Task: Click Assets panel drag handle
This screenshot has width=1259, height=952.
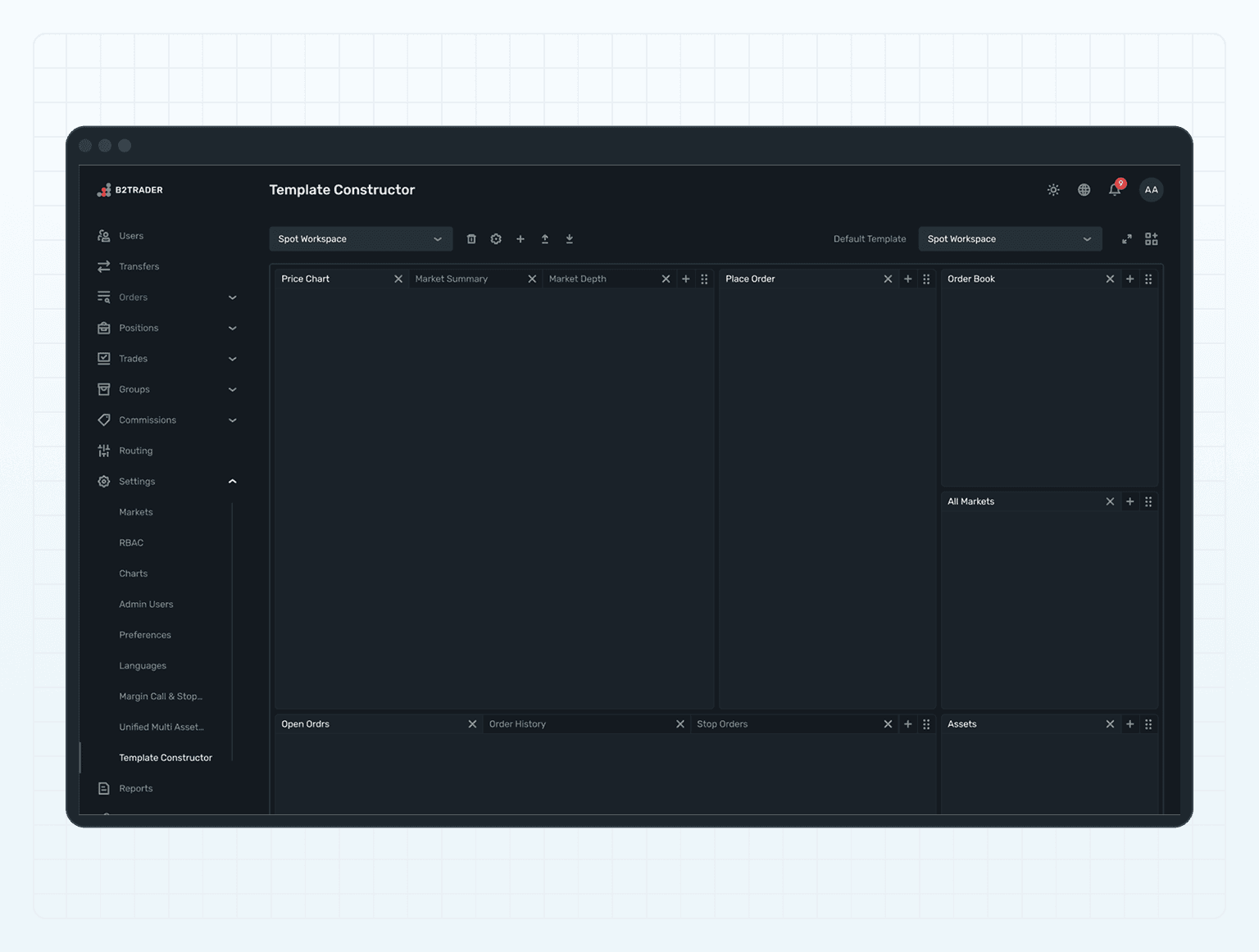Action: [x=1148, y=724]
